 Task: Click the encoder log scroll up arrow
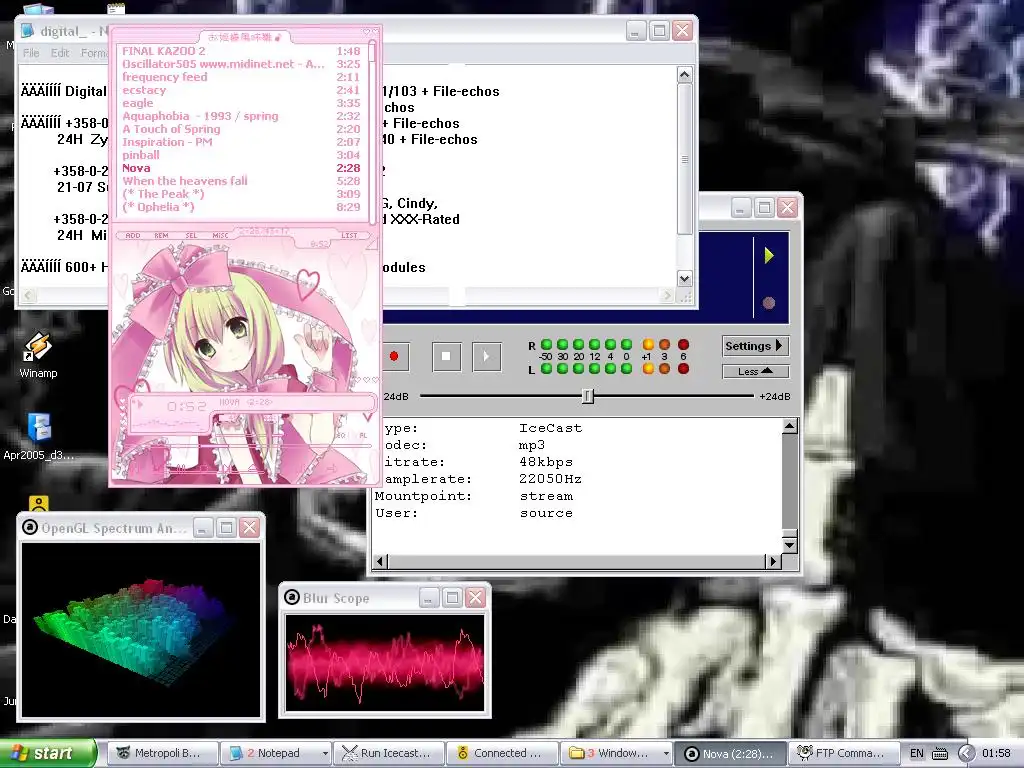pyautogui.click(x=790, y=426)
